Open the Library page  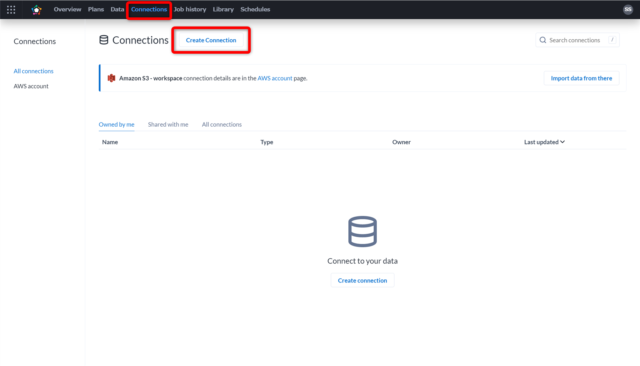[223, 9]
